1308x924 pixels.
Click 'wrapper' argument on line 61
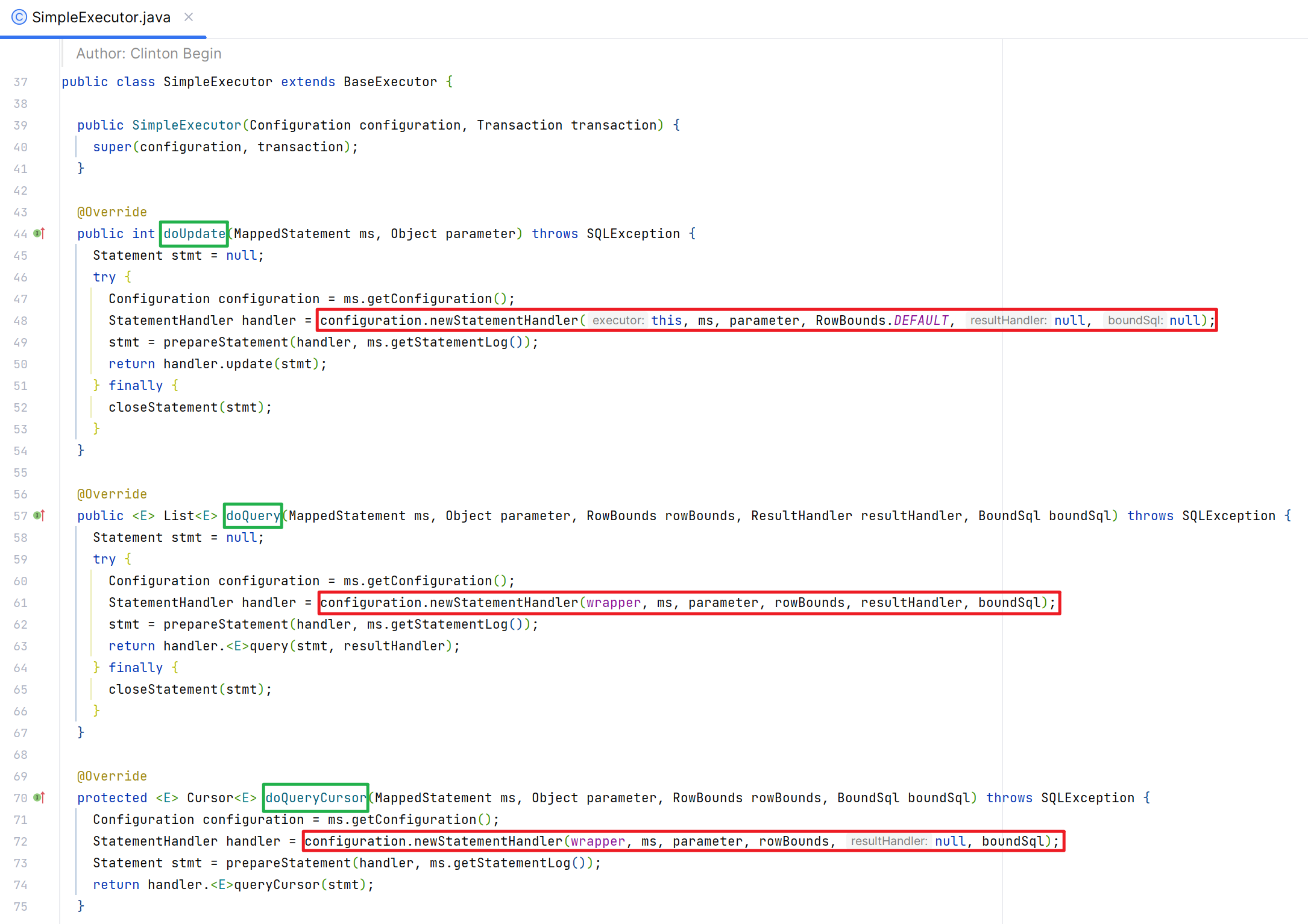click(x=613, y=603)
